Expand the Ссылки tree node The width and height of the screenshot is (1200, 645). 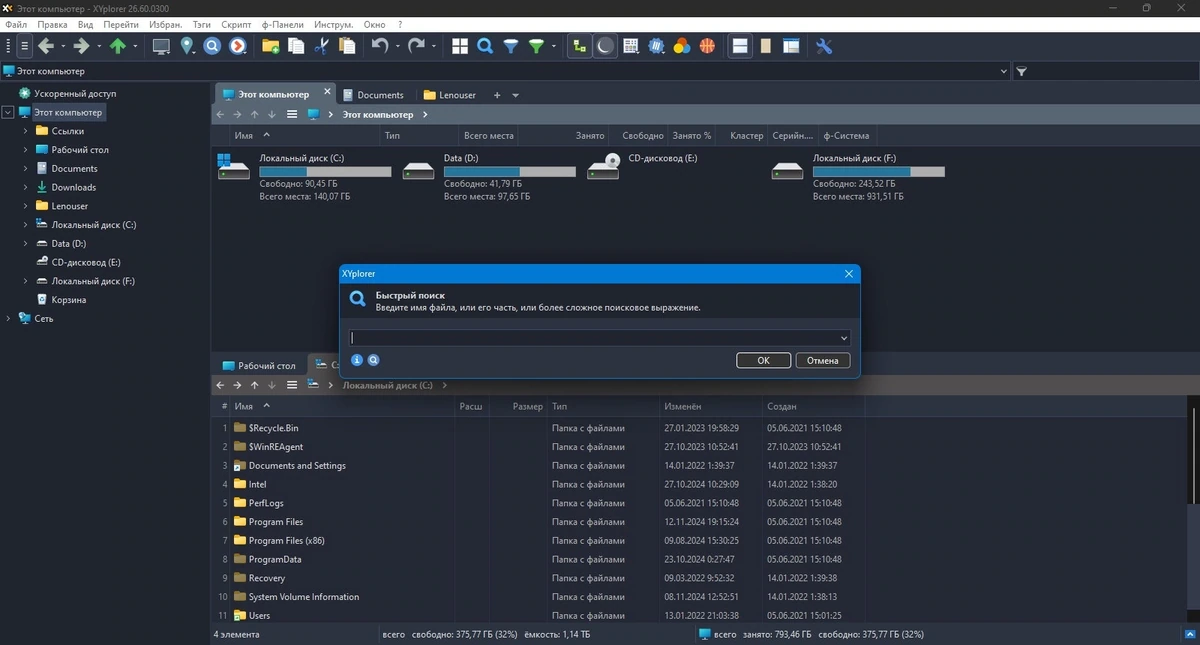pyautogui.click(x=26, y=131)
